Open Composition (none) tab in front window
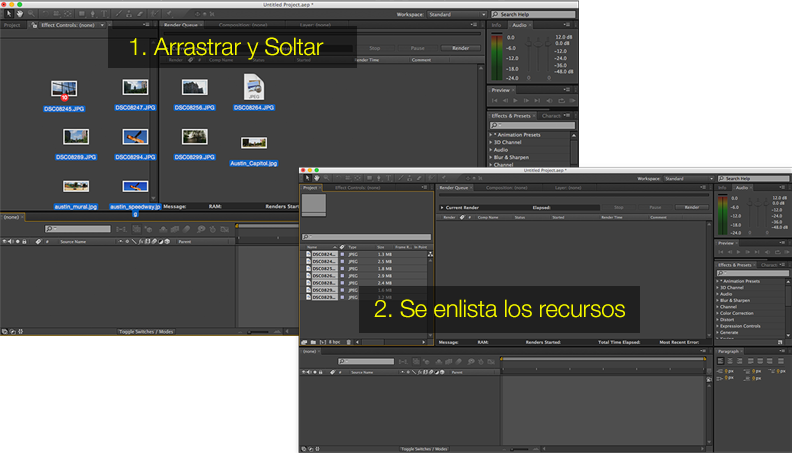The image size is (792, 453). [507, 187]
